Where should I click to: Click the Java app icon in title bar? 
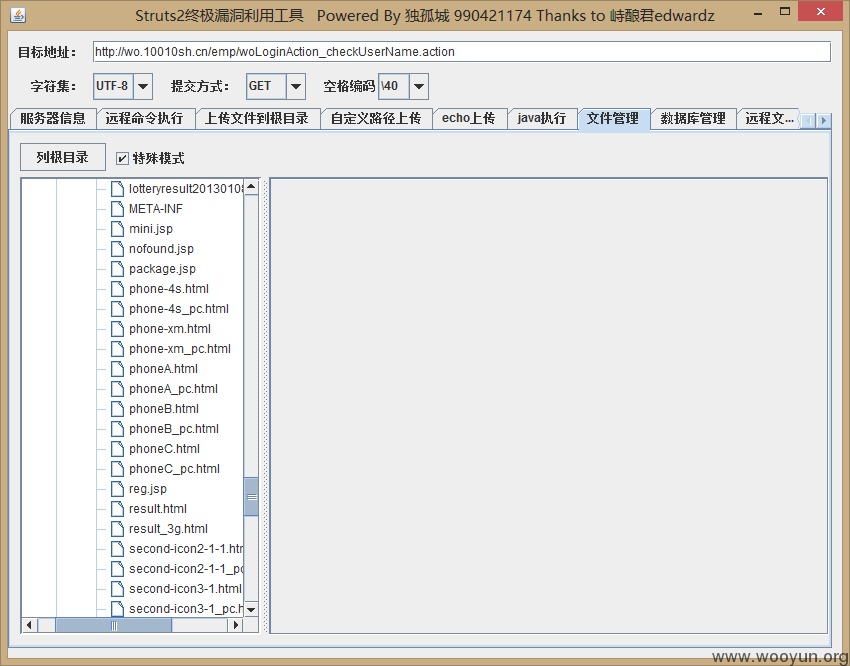(18, 15)
